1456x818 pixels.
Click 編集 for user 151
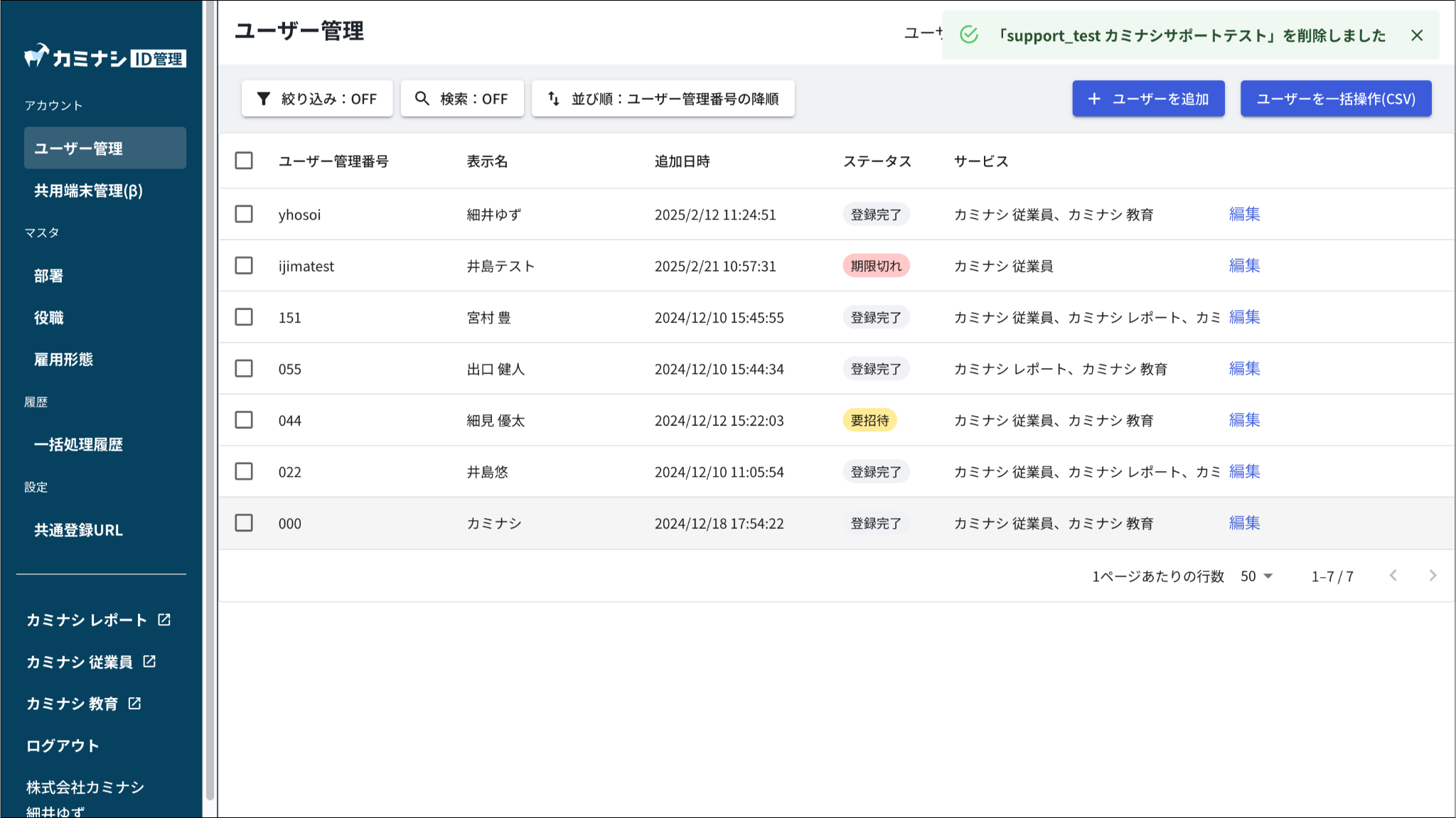coord(1245,317)
